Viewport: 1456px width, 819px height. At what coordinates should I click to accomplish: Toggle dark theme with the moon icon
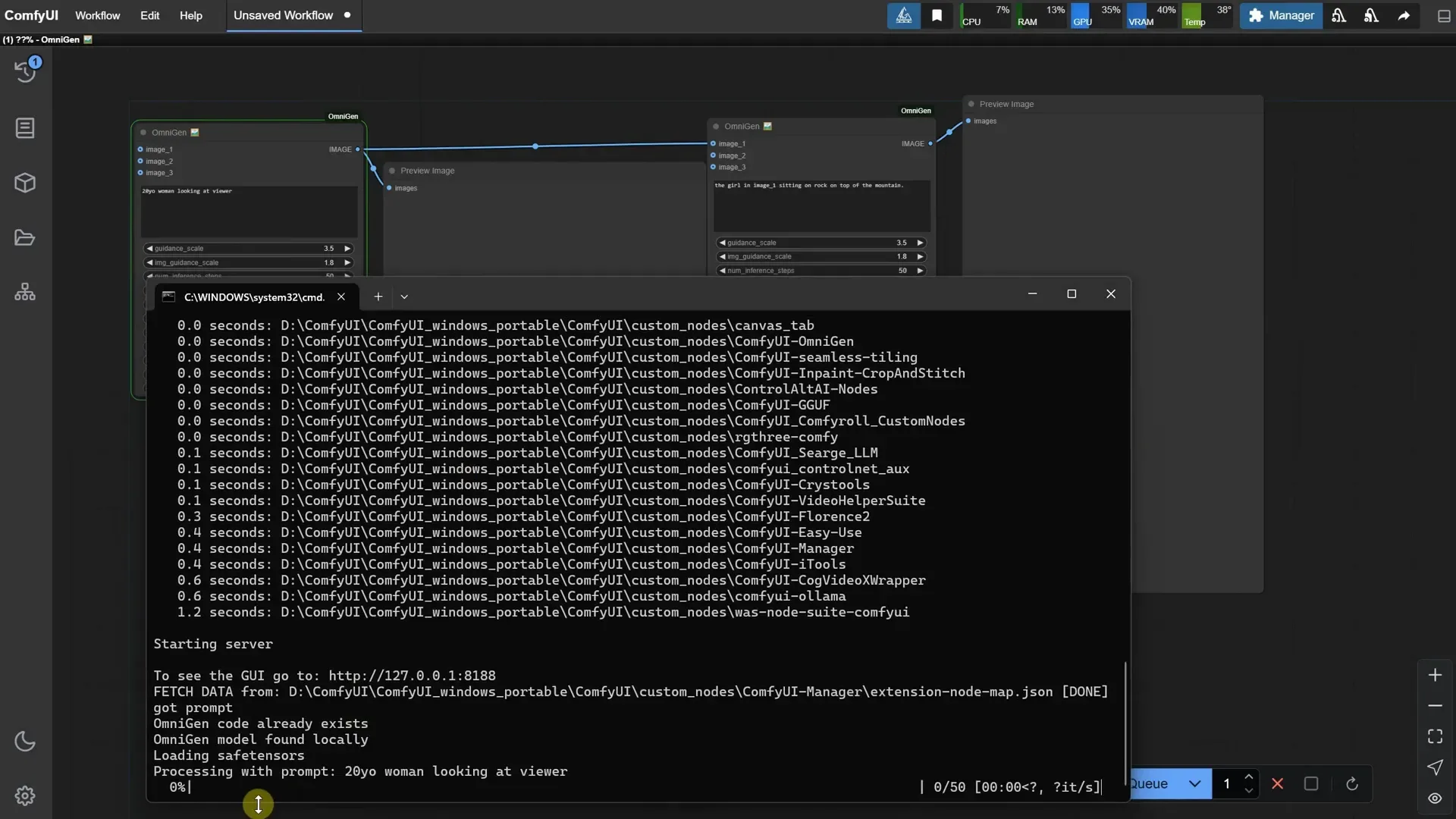tap(25, 741)
